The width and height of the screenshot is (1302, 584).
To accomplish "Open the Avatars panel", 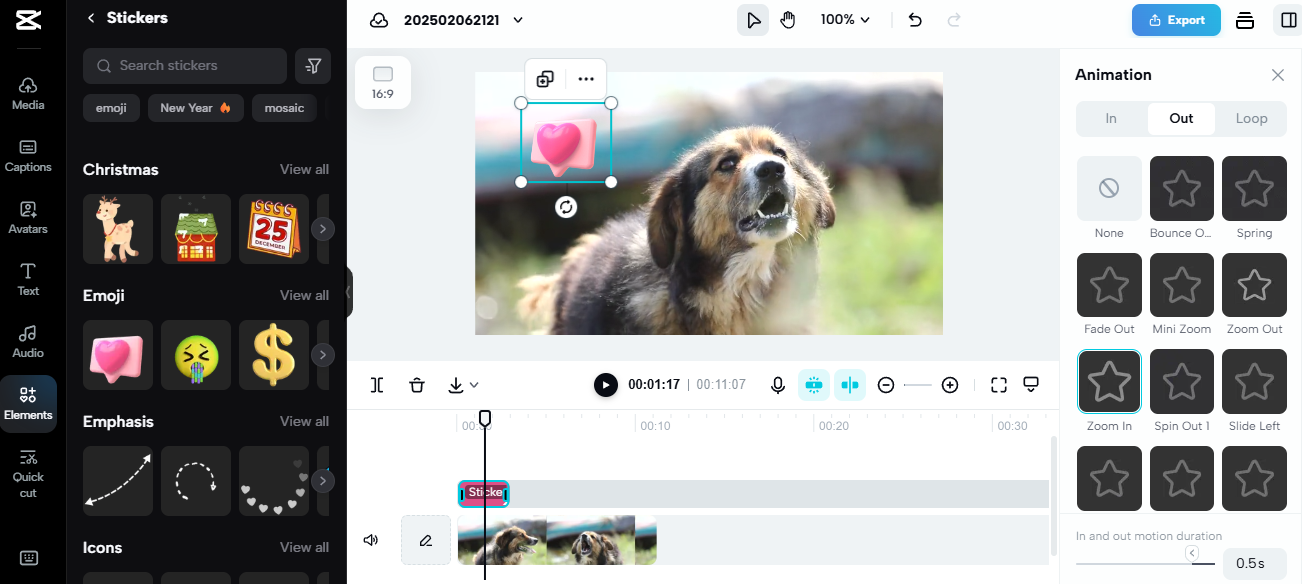I will click(28, 217).
